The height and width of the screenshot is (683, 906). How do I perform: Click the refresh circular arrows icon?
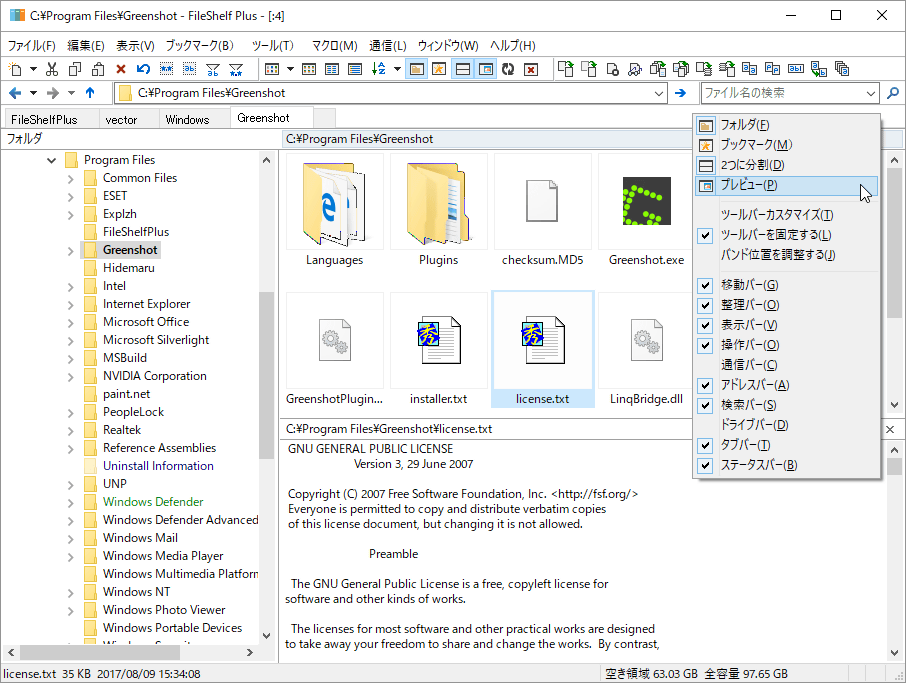[508, 69]
